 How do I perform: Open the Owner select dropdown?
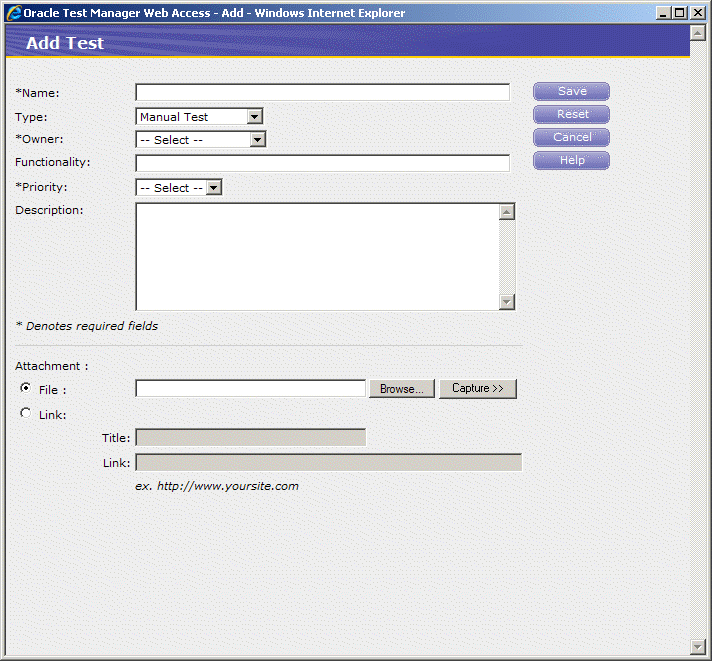coord(201,139)
